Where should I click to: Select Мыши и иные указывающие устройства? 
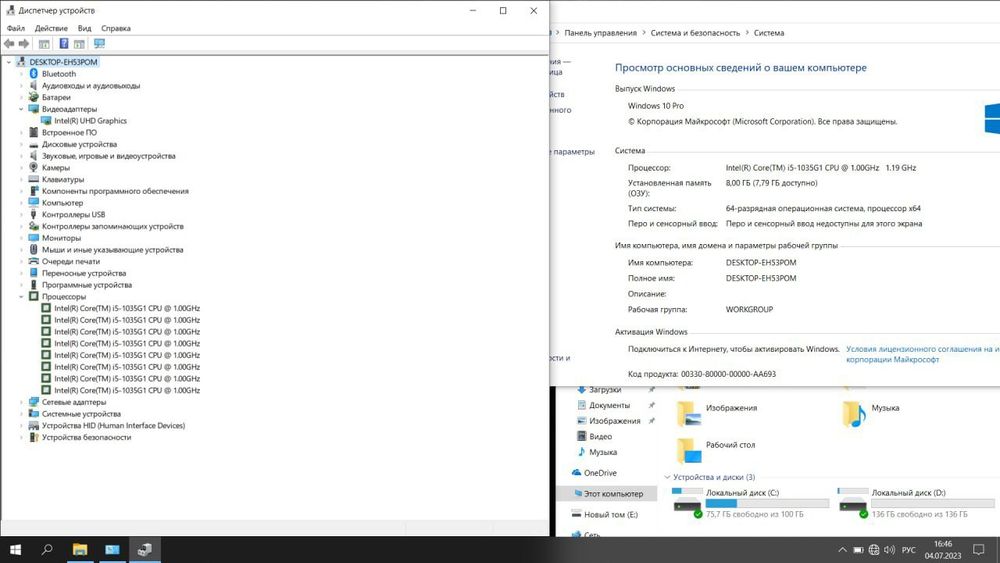pos(112,250)
